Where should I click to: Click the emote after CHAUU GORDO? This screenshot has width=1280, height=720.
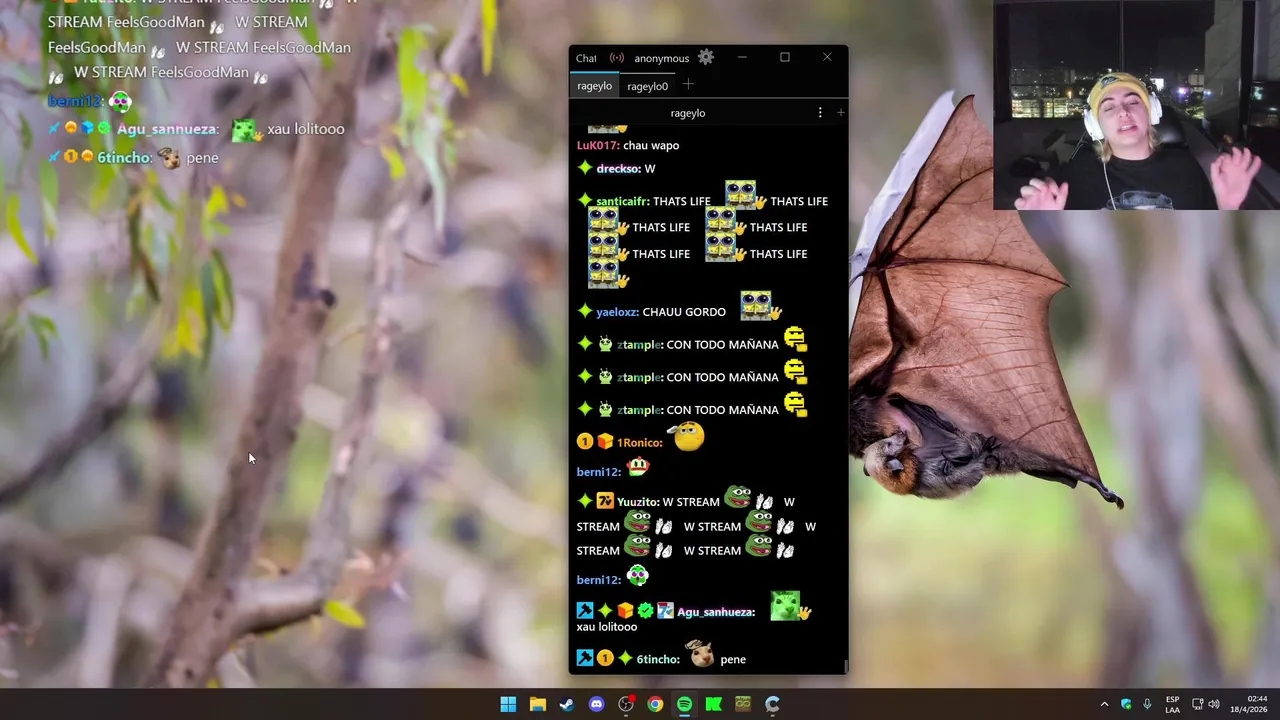pyautogui.click(x=760, y=306)
